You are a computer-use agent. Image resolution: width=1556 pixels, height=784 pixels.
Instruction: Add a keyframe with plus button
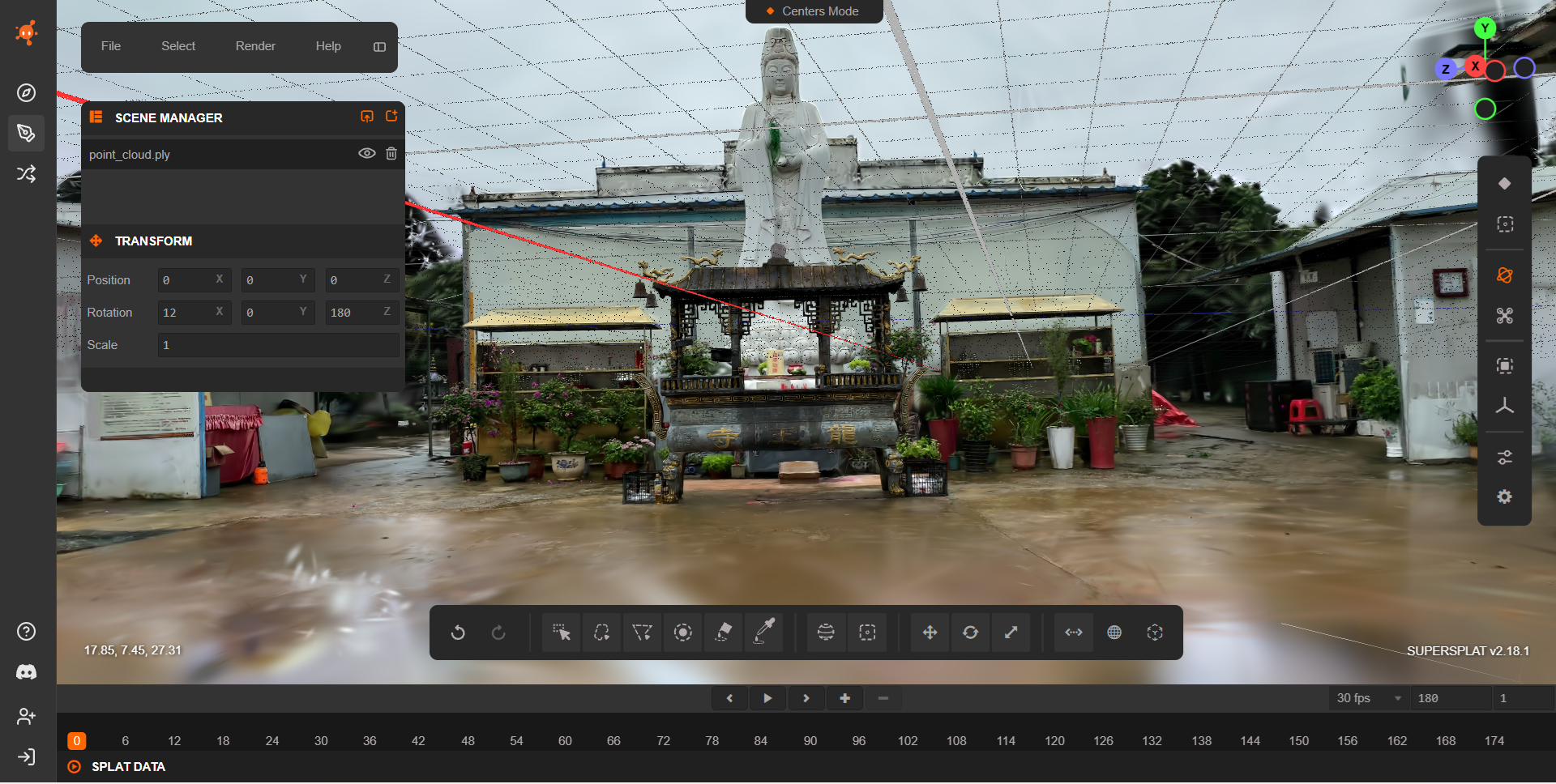844,698
